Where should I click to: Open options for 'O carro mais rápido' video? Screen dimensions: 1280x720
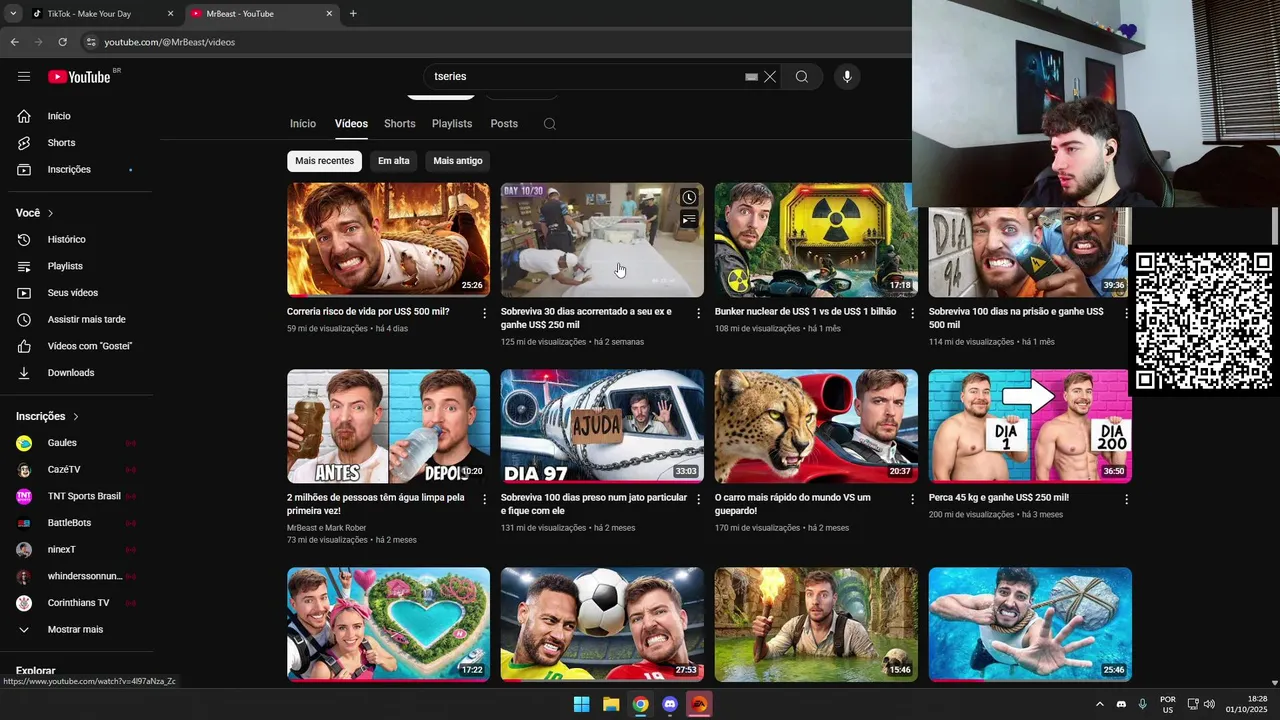click(912, 499)
